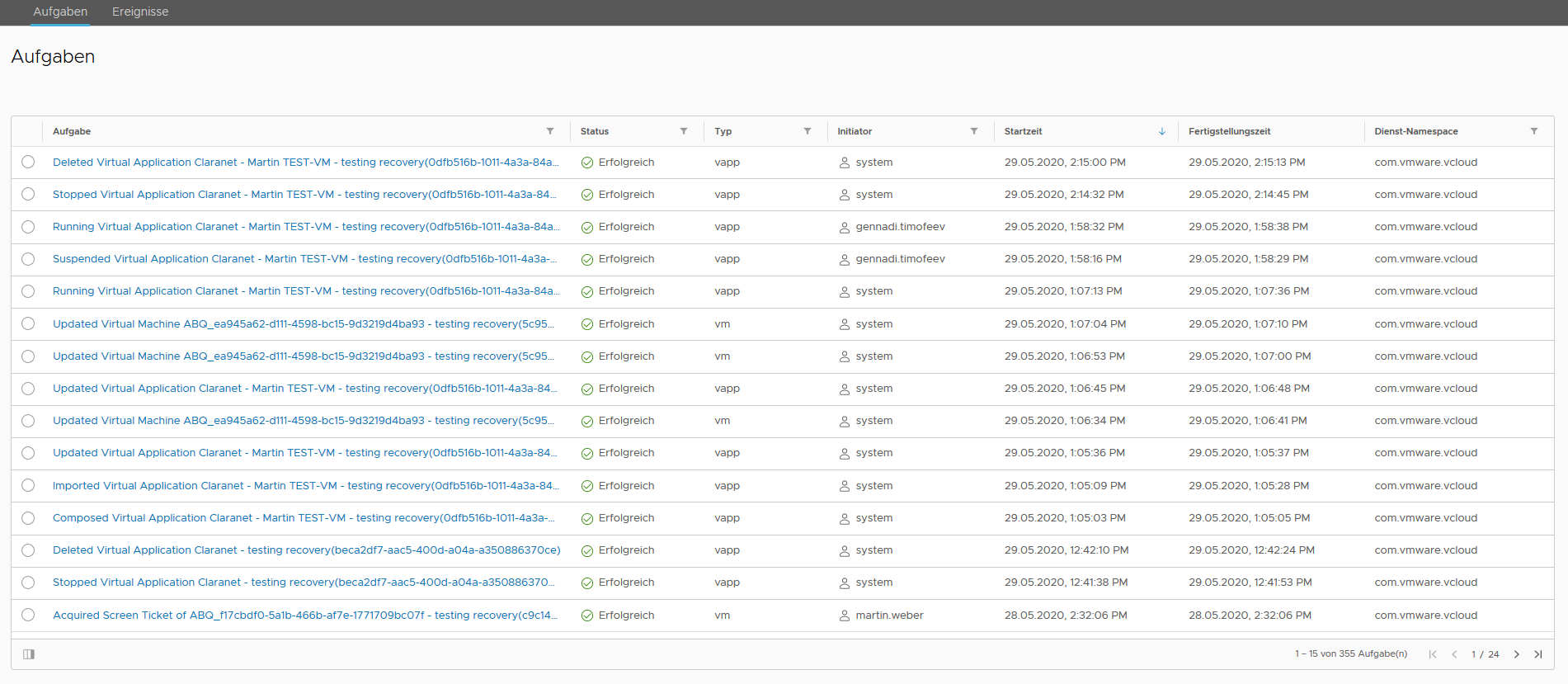Screen dimensions: 1568x684
Task: Click com.vmware.cloud in the 1:05:03 PM row
Action: click(1426, 518)
